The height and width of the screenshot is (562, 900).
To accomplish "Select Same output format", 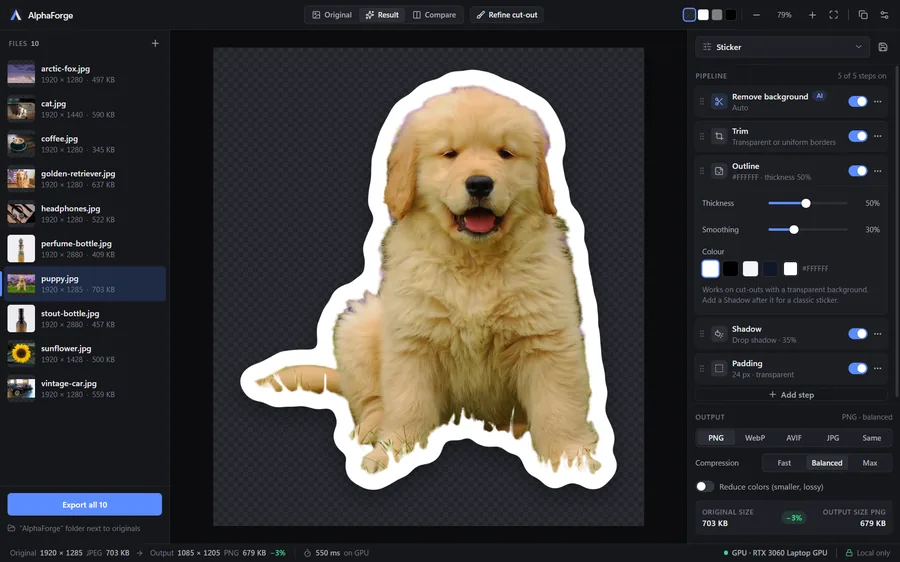I will pyautogui.click(x=871, y=438).
